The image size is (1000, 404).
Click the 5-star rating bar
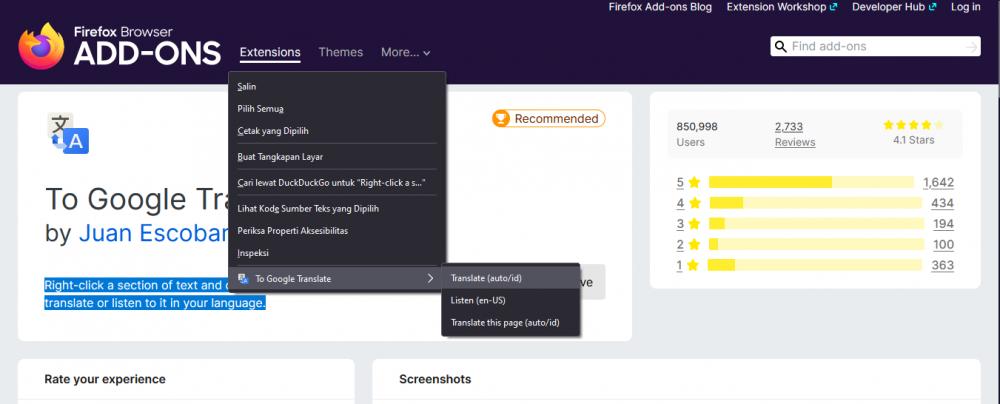point(811,183)
